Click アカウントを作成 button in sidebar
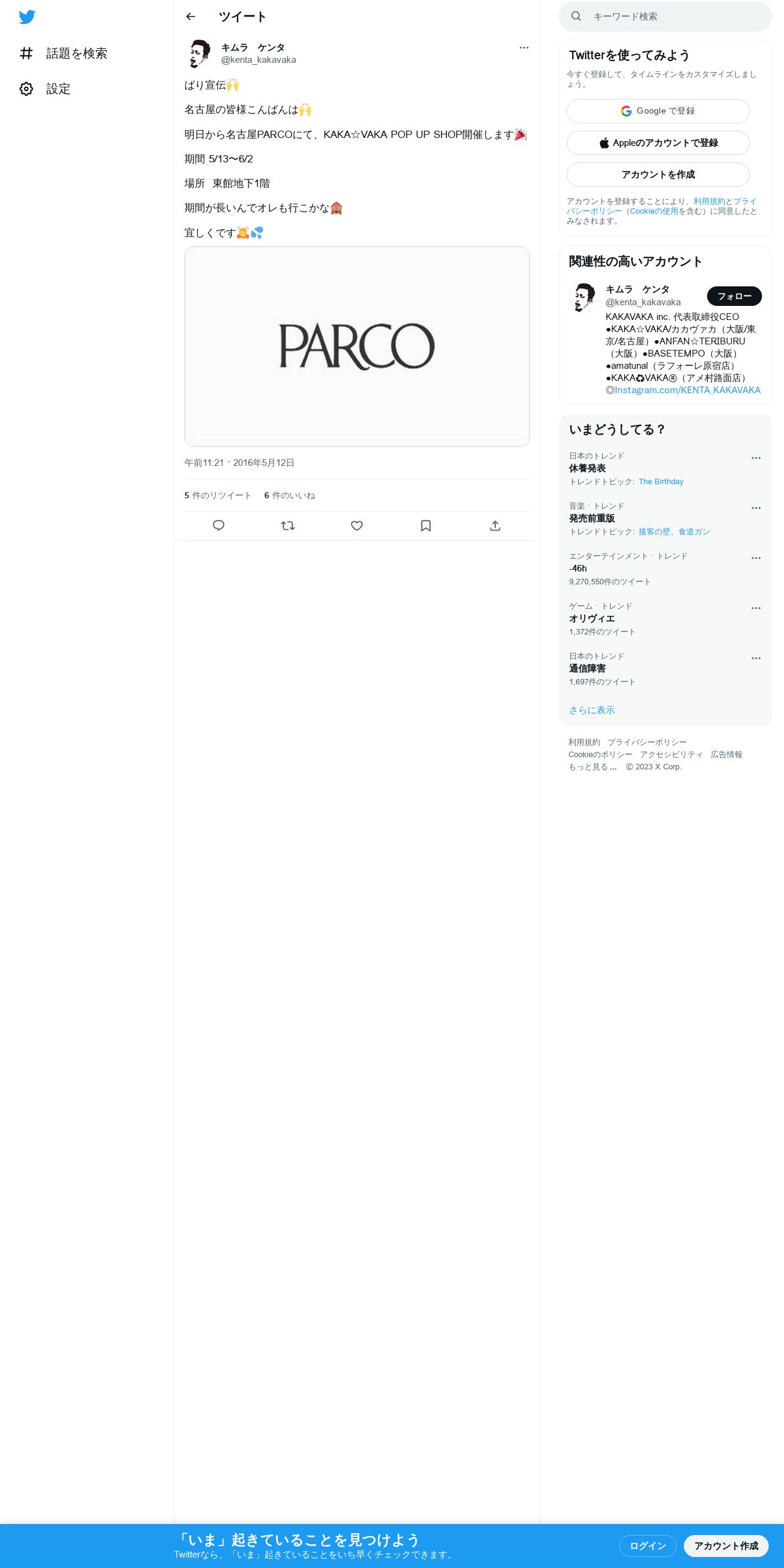The image size is (784, 1568). [x=658, y=175]
